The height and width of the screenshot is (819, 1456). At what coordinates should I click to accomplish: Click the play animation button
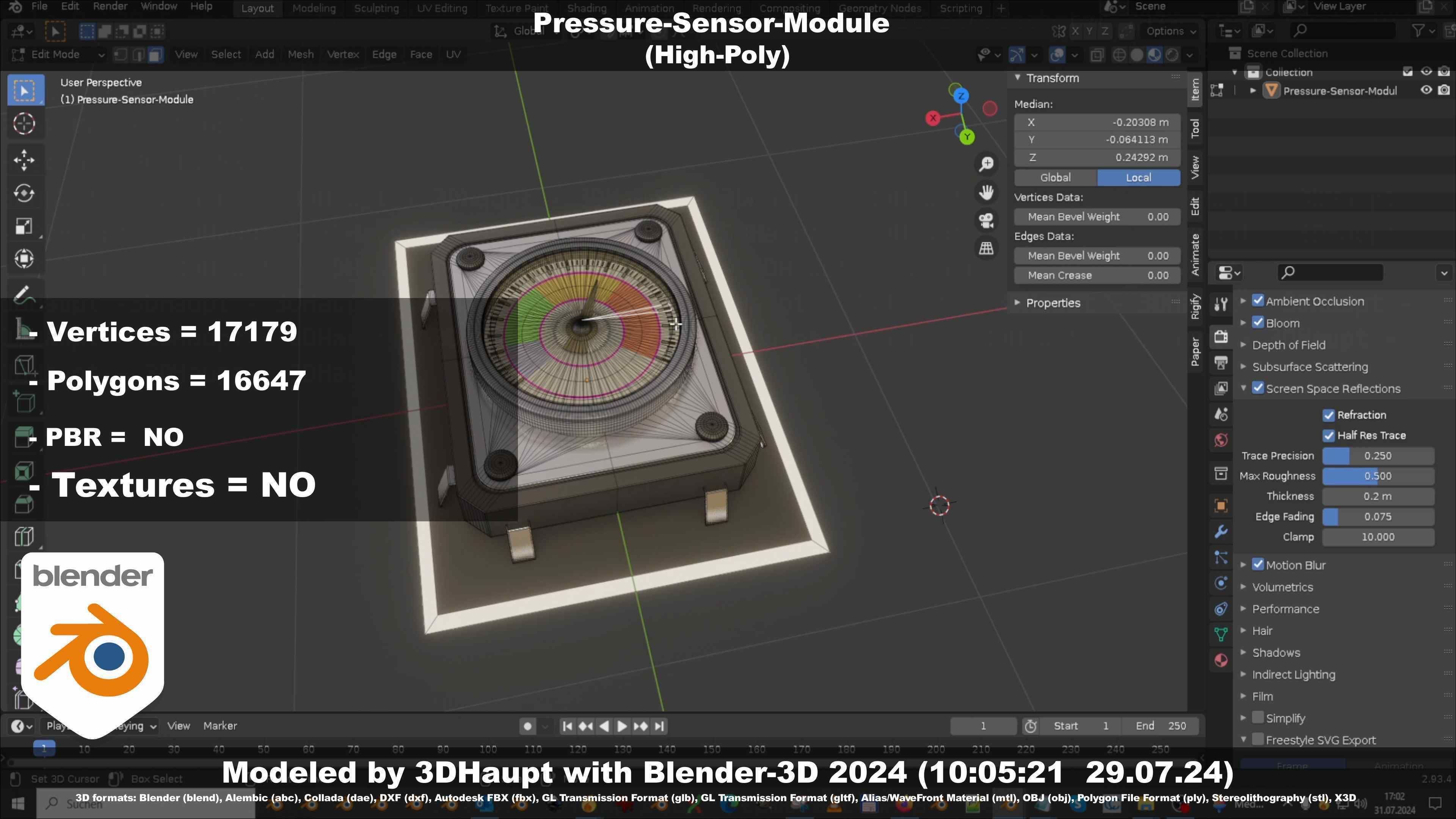coord(622,726)
